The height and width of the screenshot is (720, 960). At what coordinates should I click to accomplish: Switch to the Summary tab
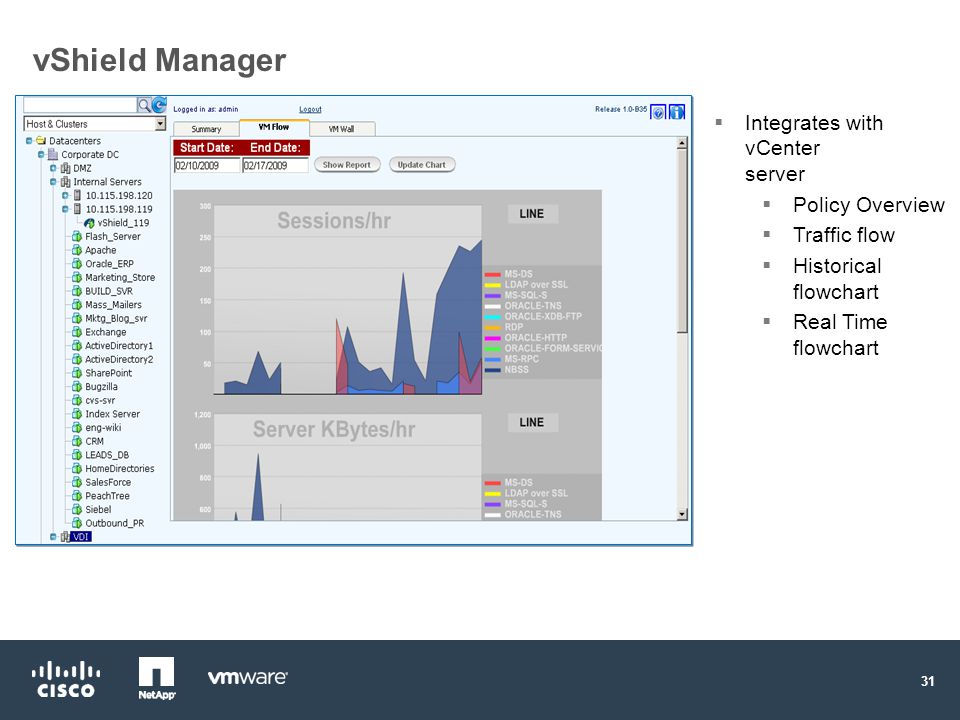pos(206,129)
